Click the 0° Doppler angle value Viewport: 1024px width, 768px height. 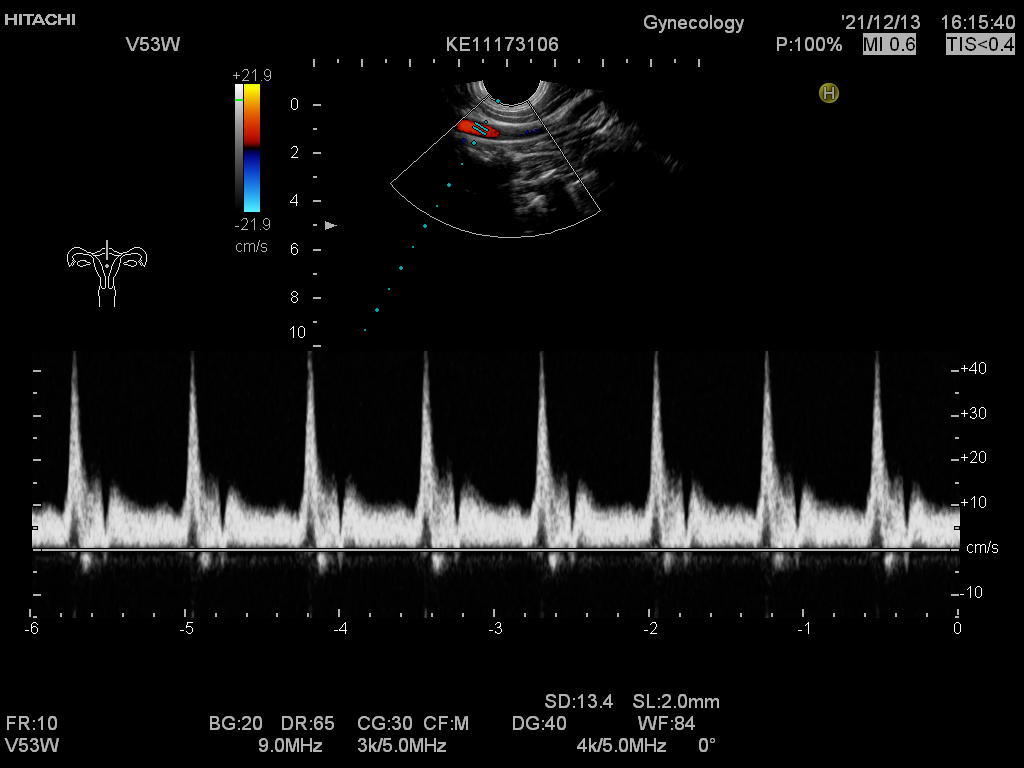tap(706, 745)
